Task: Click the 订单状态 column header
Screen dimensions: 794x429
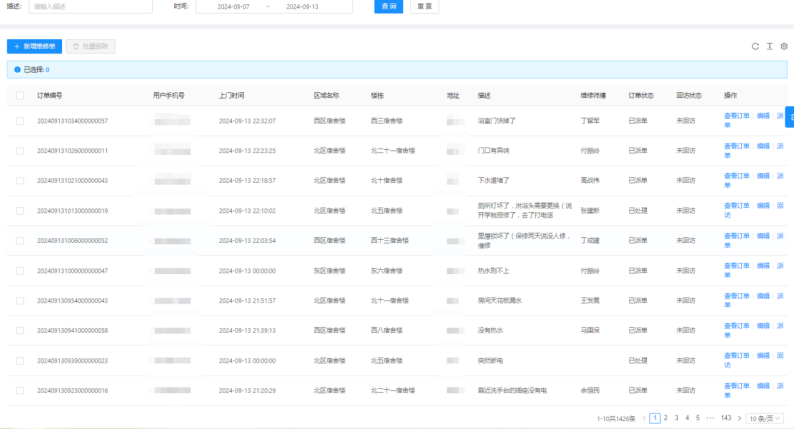Action: click(641, 96)
